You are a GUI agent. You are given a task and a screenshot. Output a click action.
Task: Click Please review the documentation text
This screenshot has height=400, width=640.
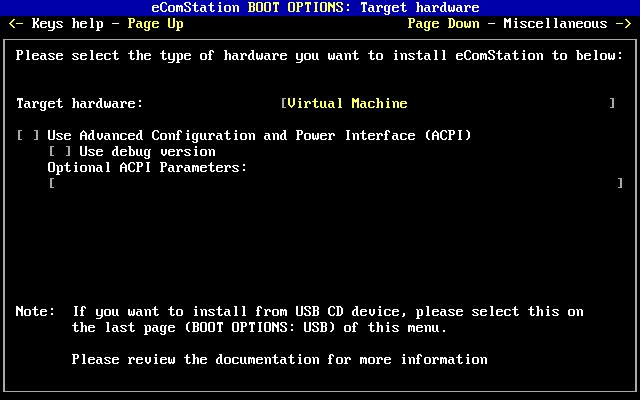click(x=280, y=359)
